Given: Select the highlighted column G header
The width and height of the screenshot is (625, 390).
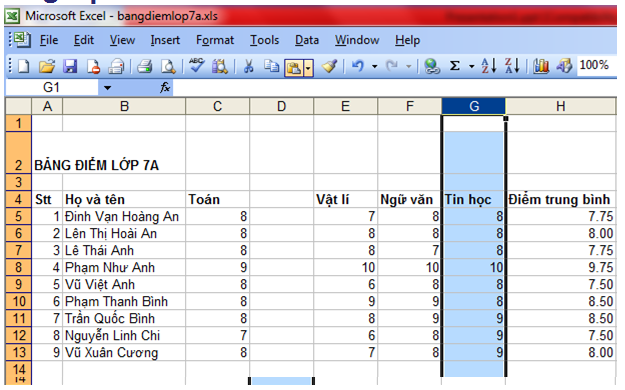Looking at the screenshot, I should coord(474,106).
